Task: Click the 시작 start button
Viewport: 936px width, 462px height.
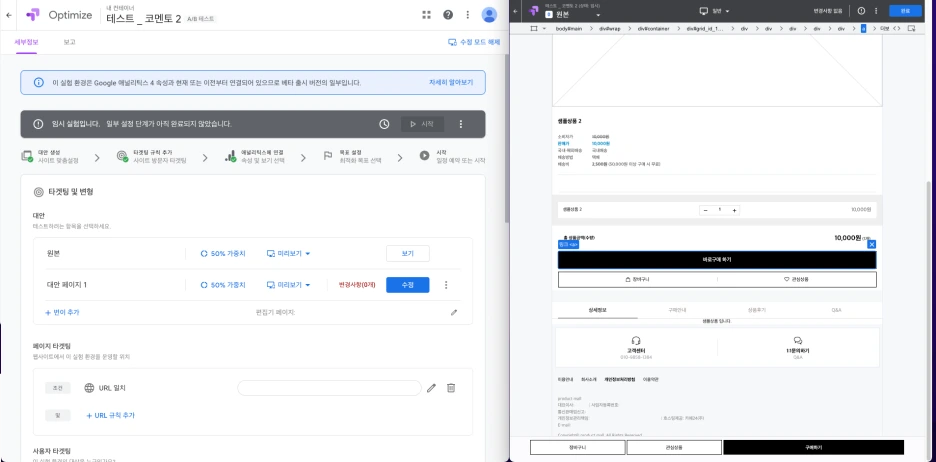Action: (422, 124)
